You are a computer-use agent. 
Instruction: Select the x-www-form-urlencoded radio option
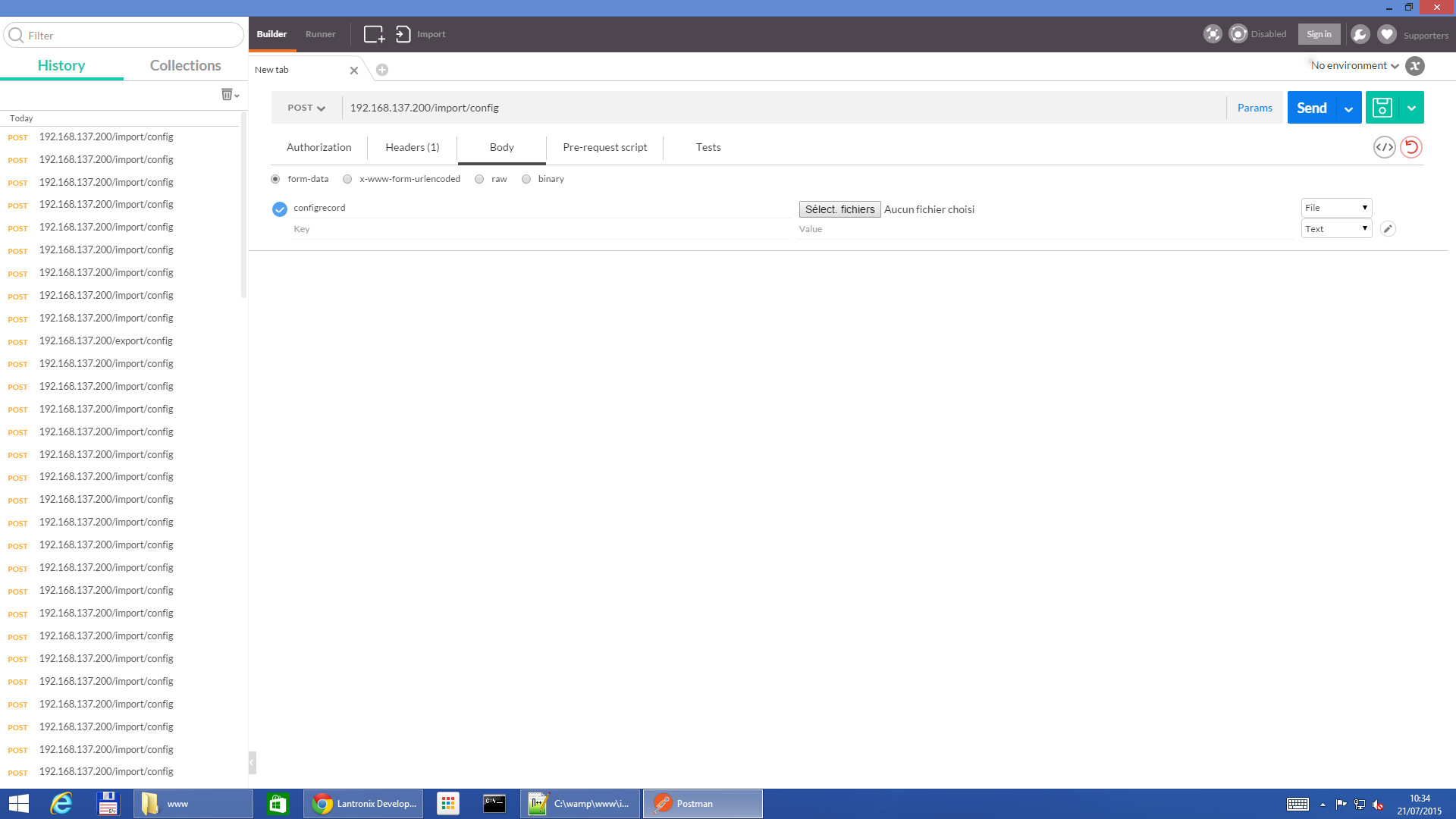click(347, 180)
